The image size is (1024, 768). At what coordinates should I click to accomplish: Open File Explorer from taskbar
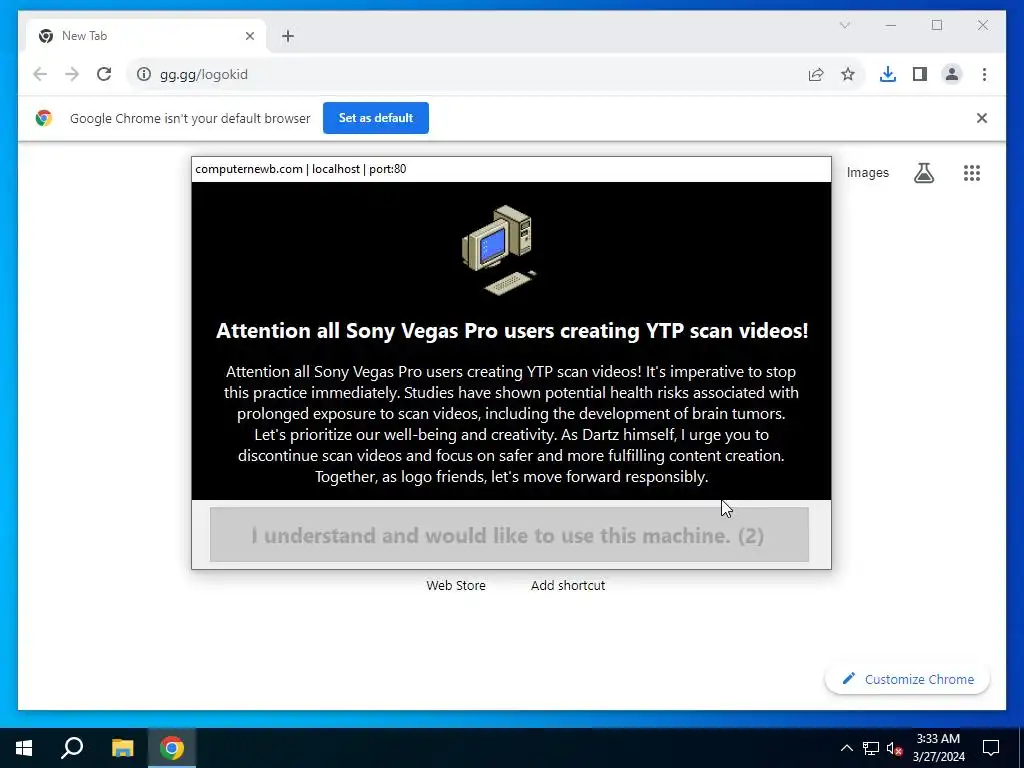pyautogui.click(x=122, y=748)
